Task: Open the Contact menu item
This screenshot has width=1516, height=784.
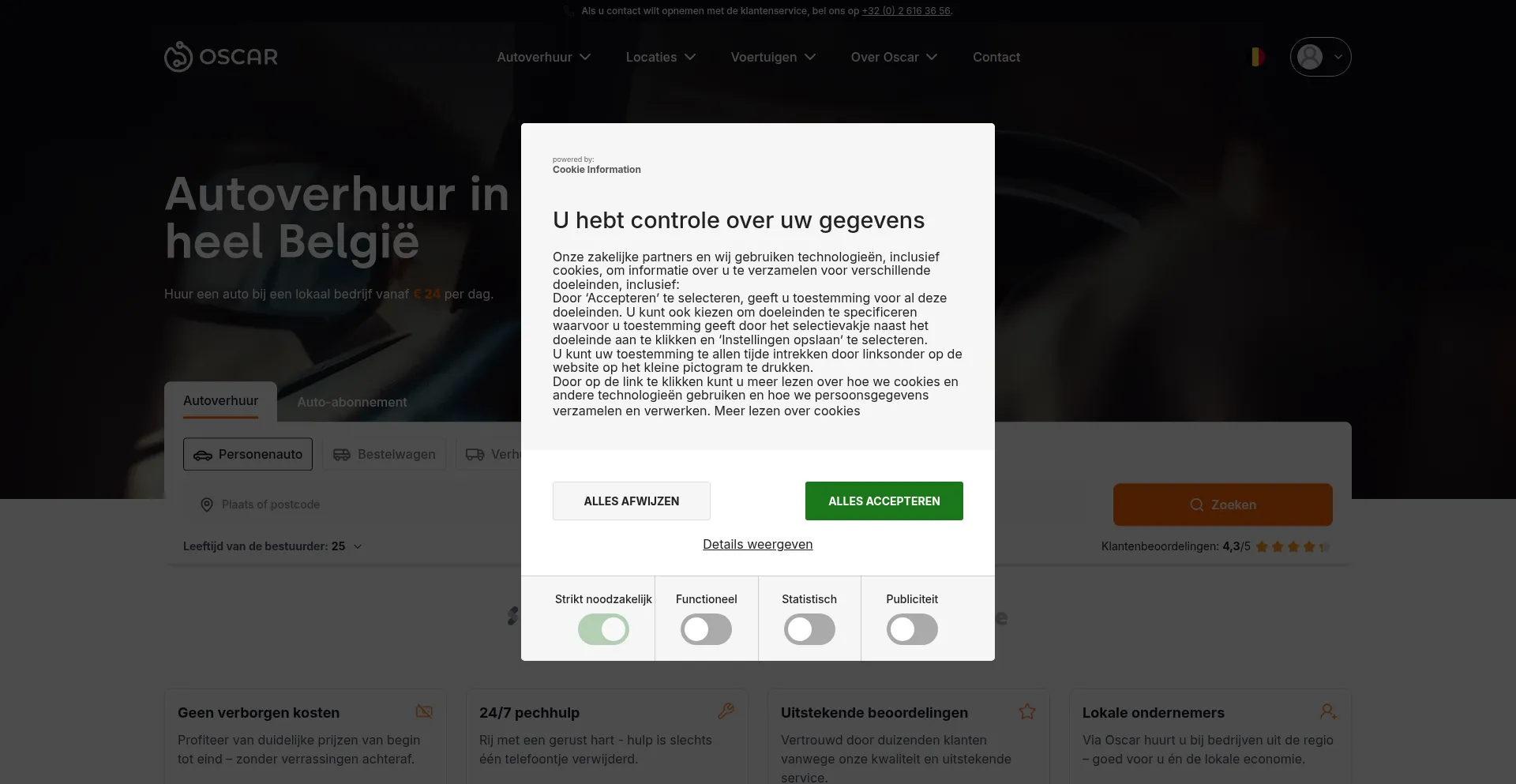Action: point(996,57)
